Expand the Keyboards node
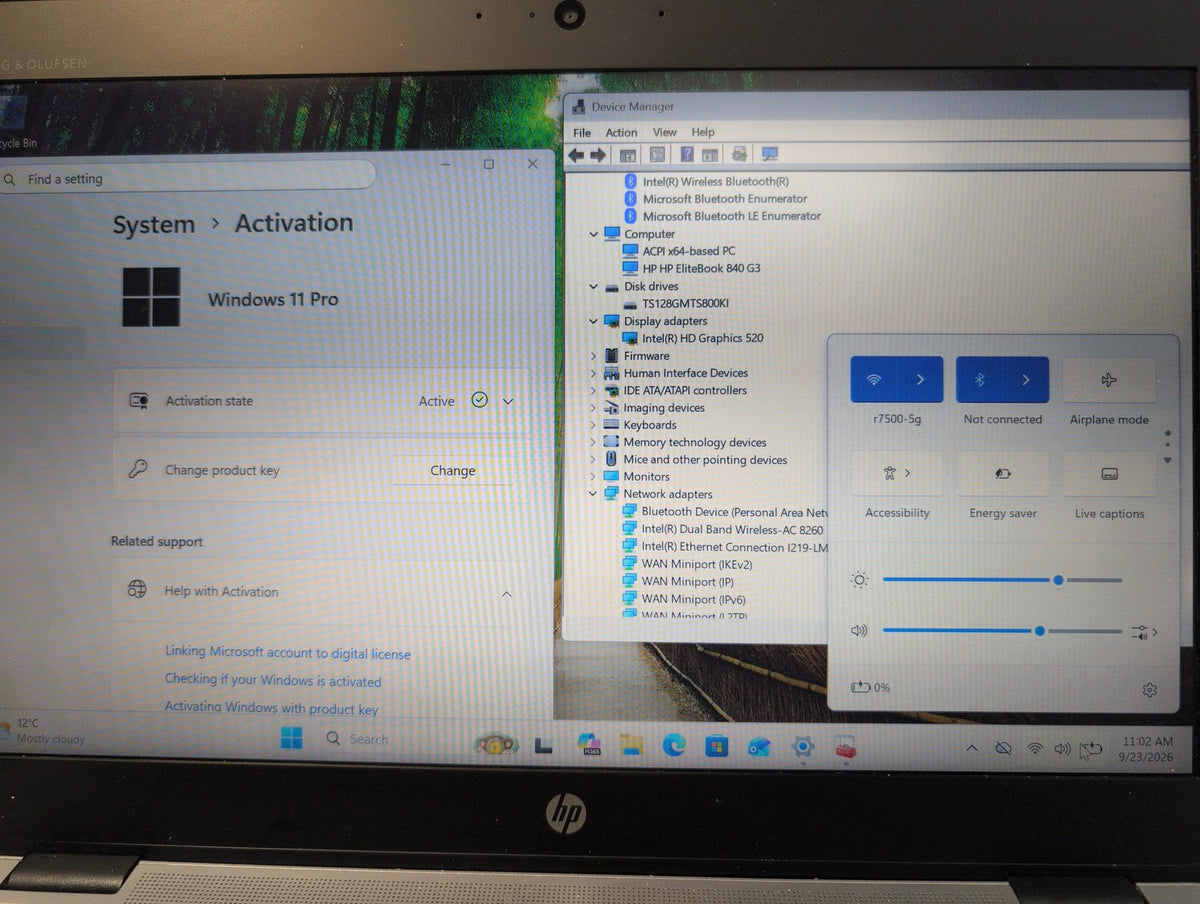Screen dimensions: 1200x904 593,425
